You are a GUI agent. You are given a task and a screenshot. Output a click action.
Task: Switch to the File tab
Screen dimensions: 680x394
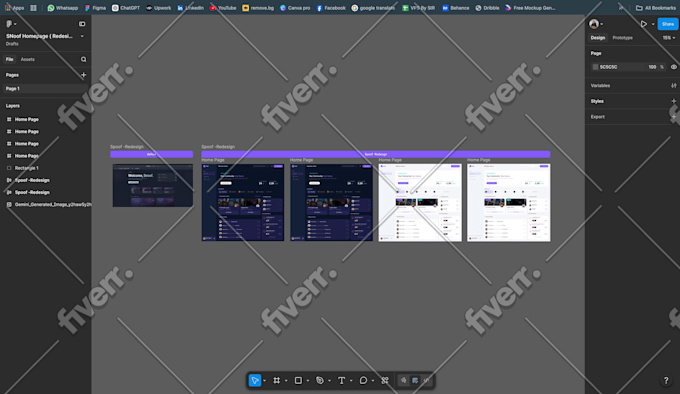[x=10, y=59]
